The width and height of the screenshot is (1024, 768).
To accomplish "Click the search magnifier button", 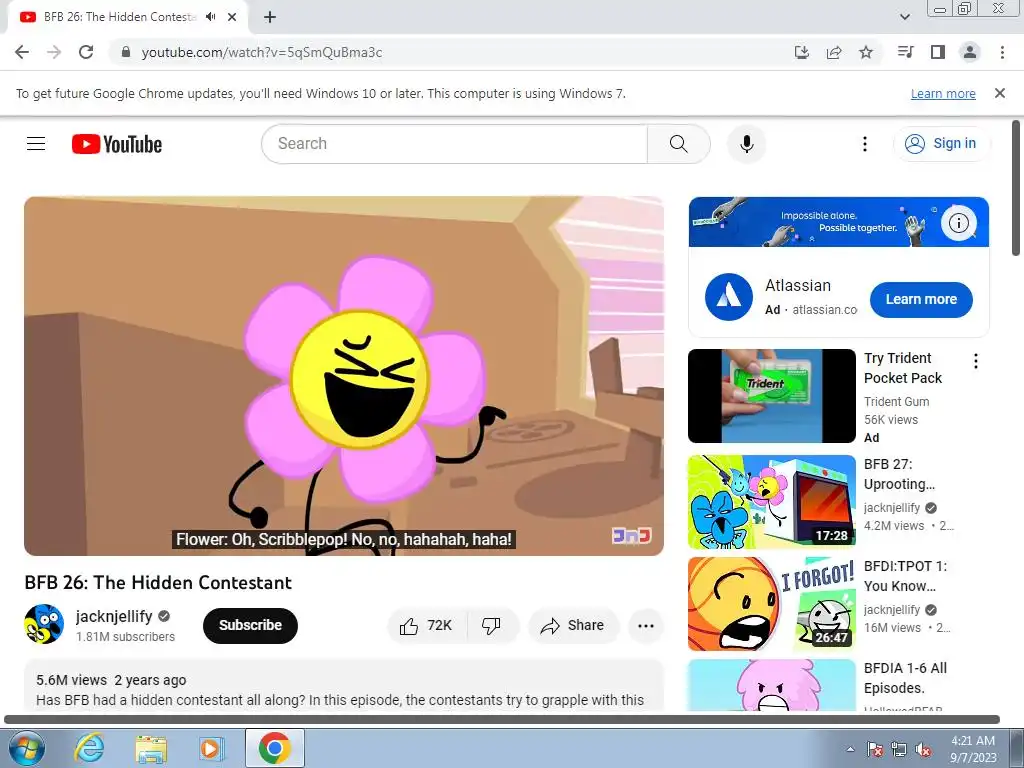I will pos(679,144).
